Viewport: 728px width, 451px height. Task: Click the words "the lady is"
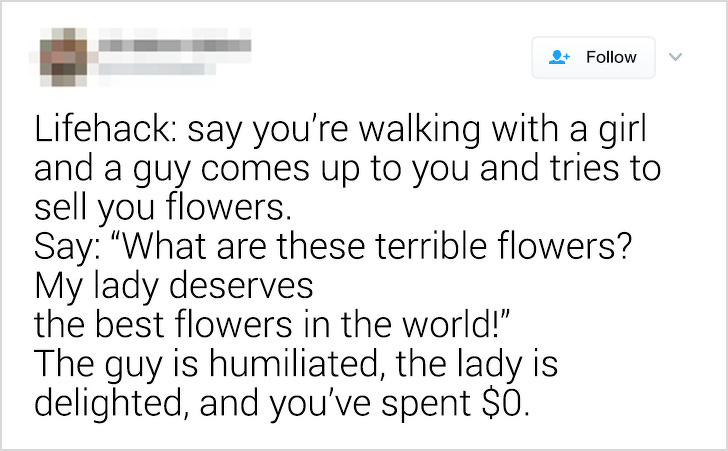[477, 364]
